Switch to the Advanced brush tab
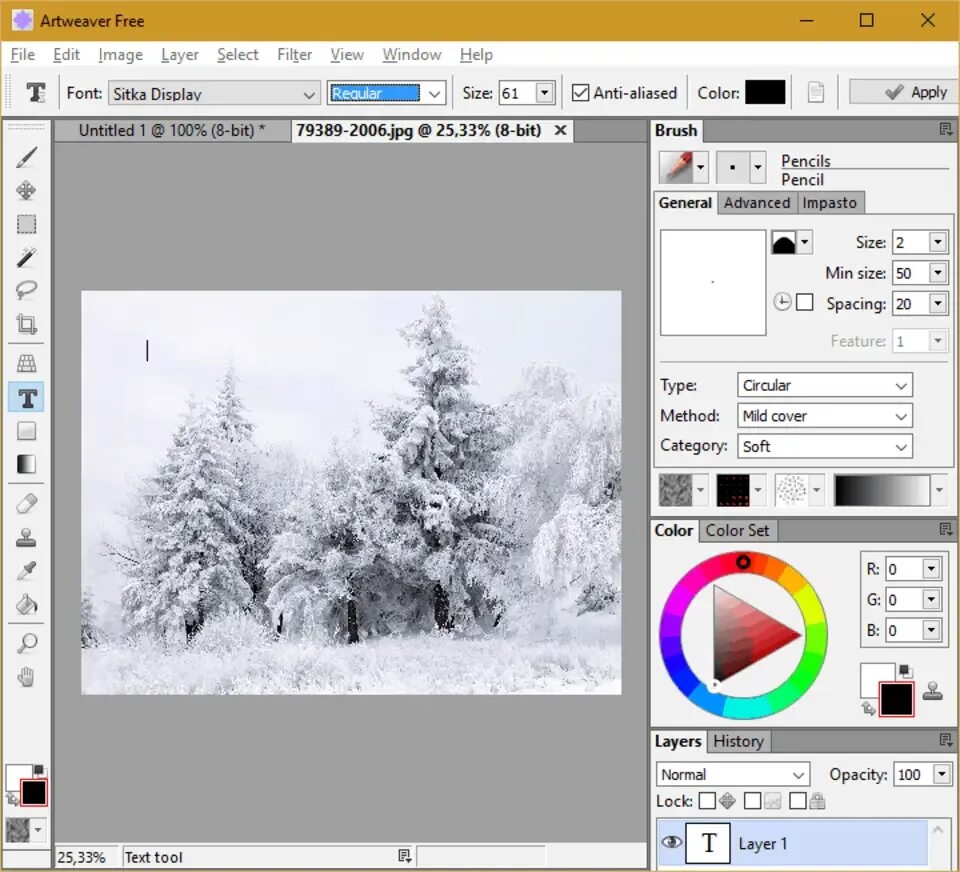Image resolution: width=960 pixels, height=872 pixels. (757, 203)
